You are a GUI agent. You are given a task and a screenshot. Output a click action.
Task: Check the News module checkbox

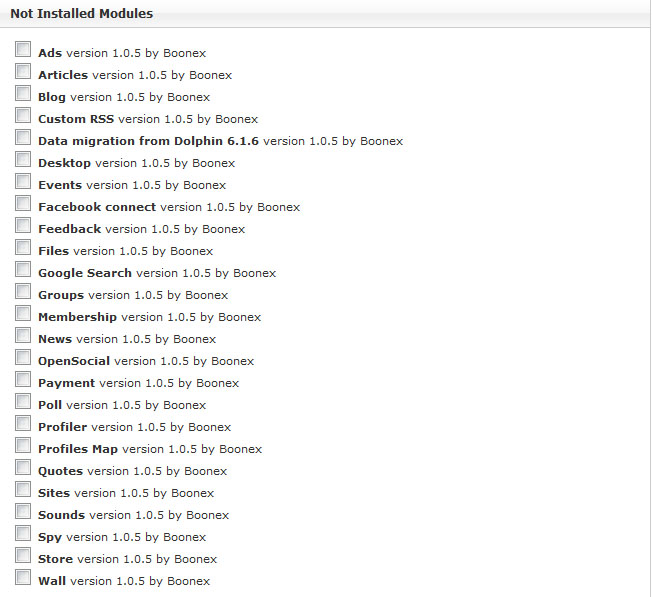point(23,335)
